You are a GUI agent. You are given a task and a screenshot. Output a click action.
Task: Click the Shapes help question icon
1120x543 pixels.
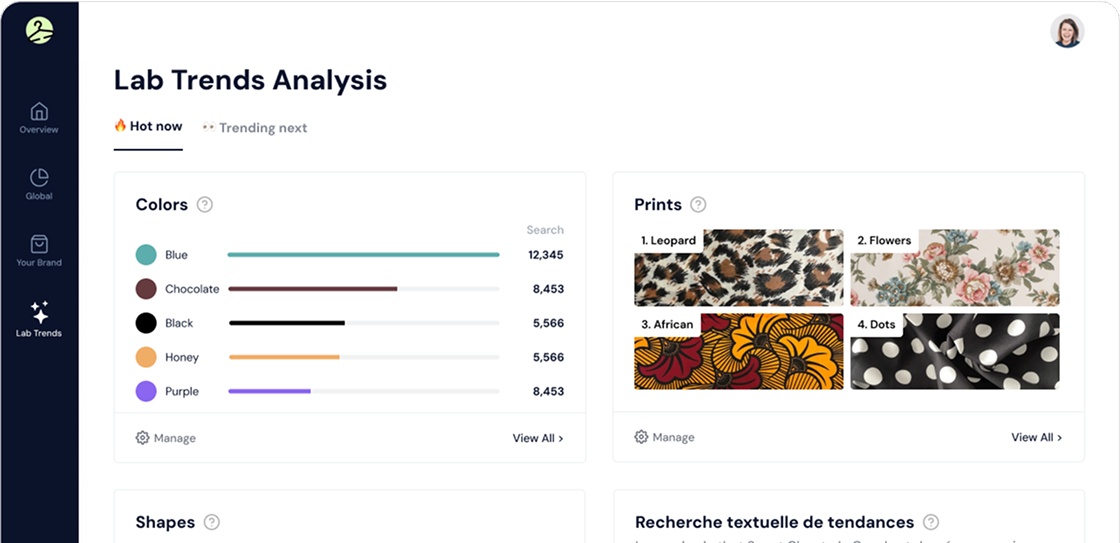coord(211,522)
